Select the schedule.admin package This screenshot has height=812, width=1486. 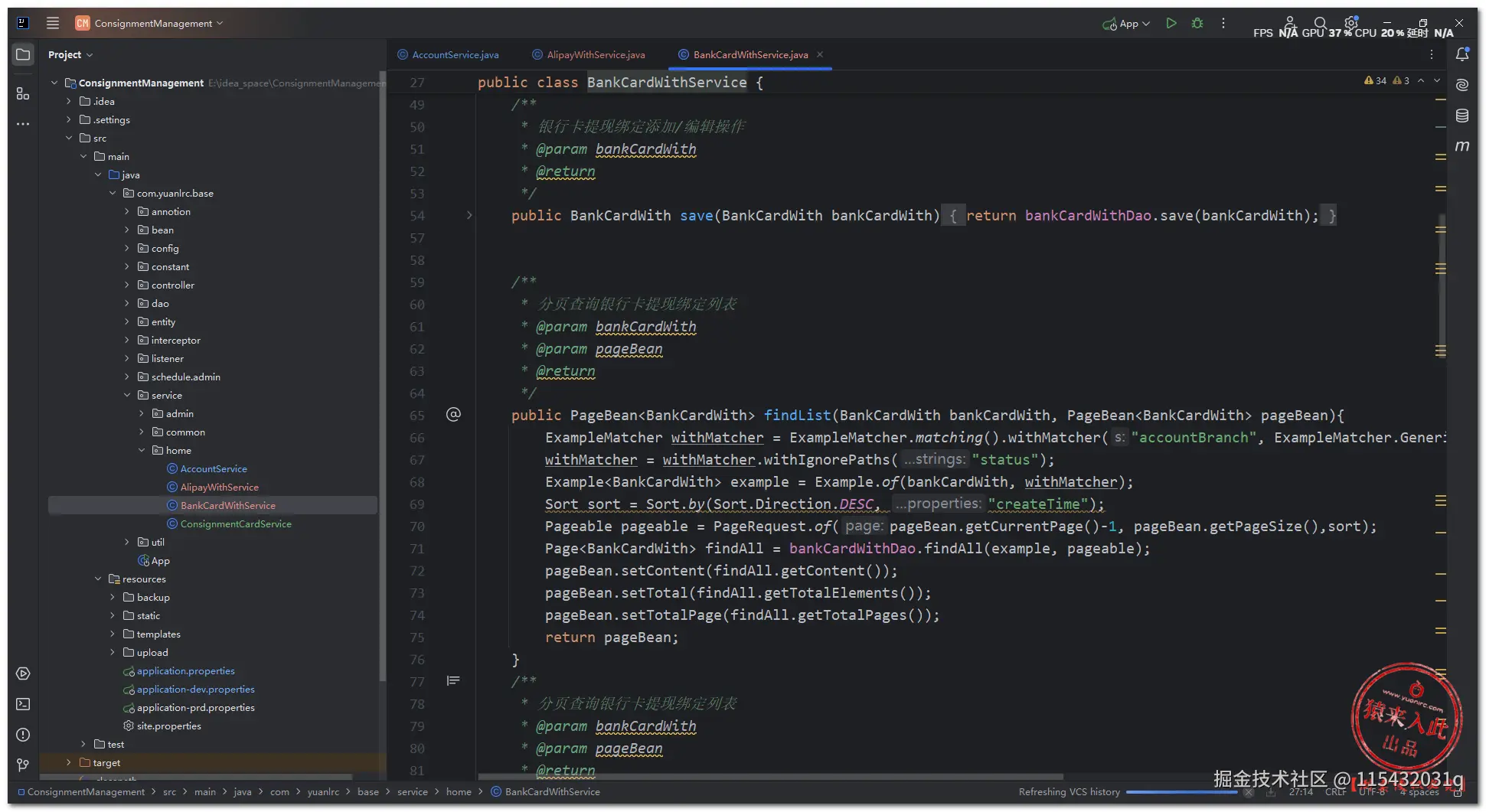(x=186, y=377)
